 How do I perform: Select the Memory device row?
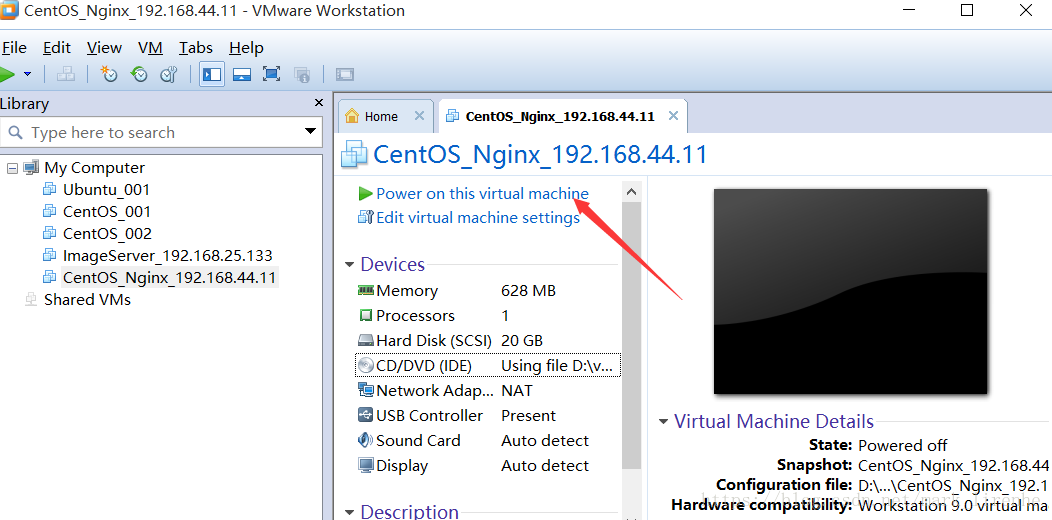pyautogui.click(x=488, y=291)
